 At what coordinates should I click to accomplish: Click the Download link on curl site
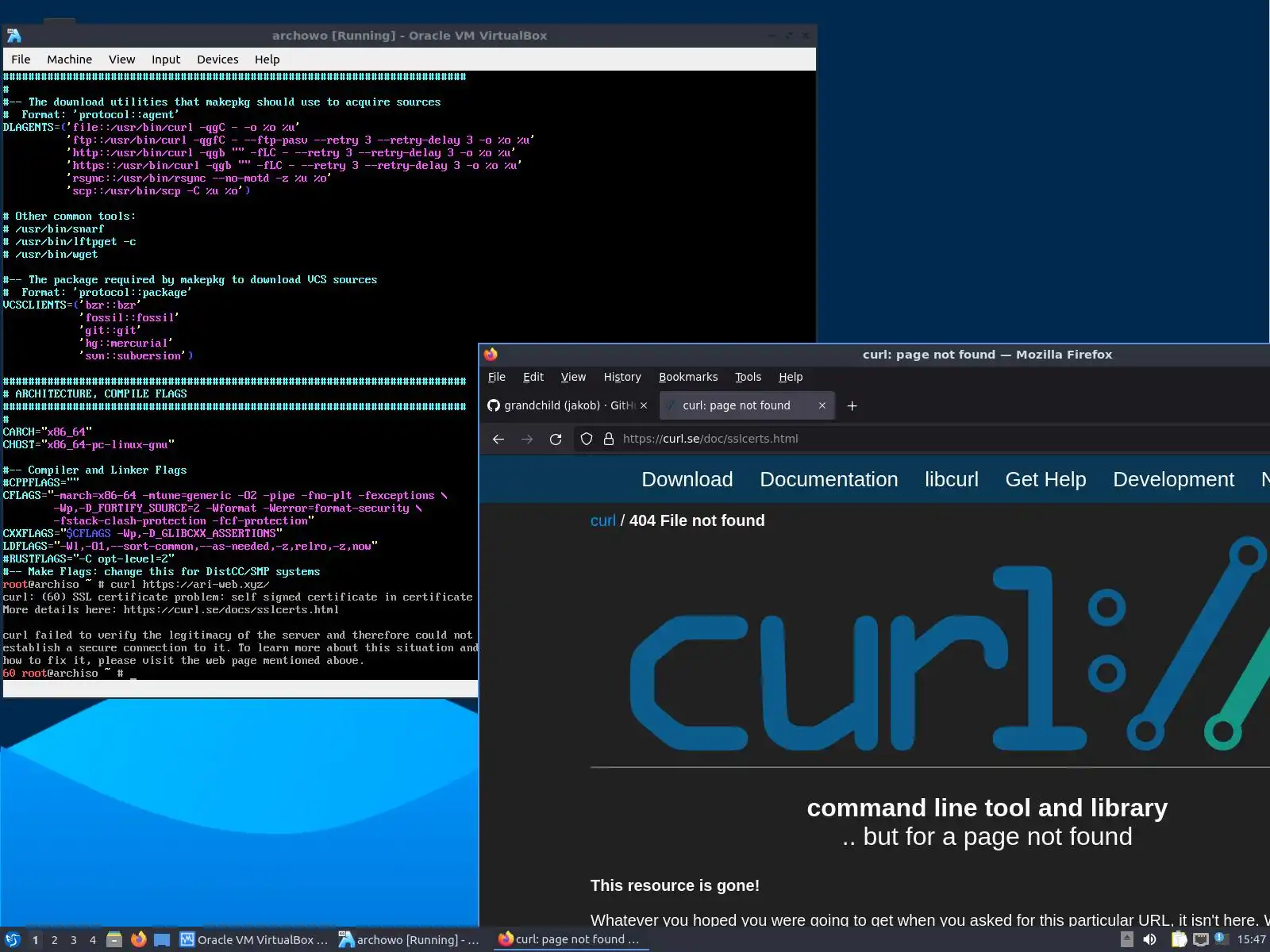tap(687, 479)
